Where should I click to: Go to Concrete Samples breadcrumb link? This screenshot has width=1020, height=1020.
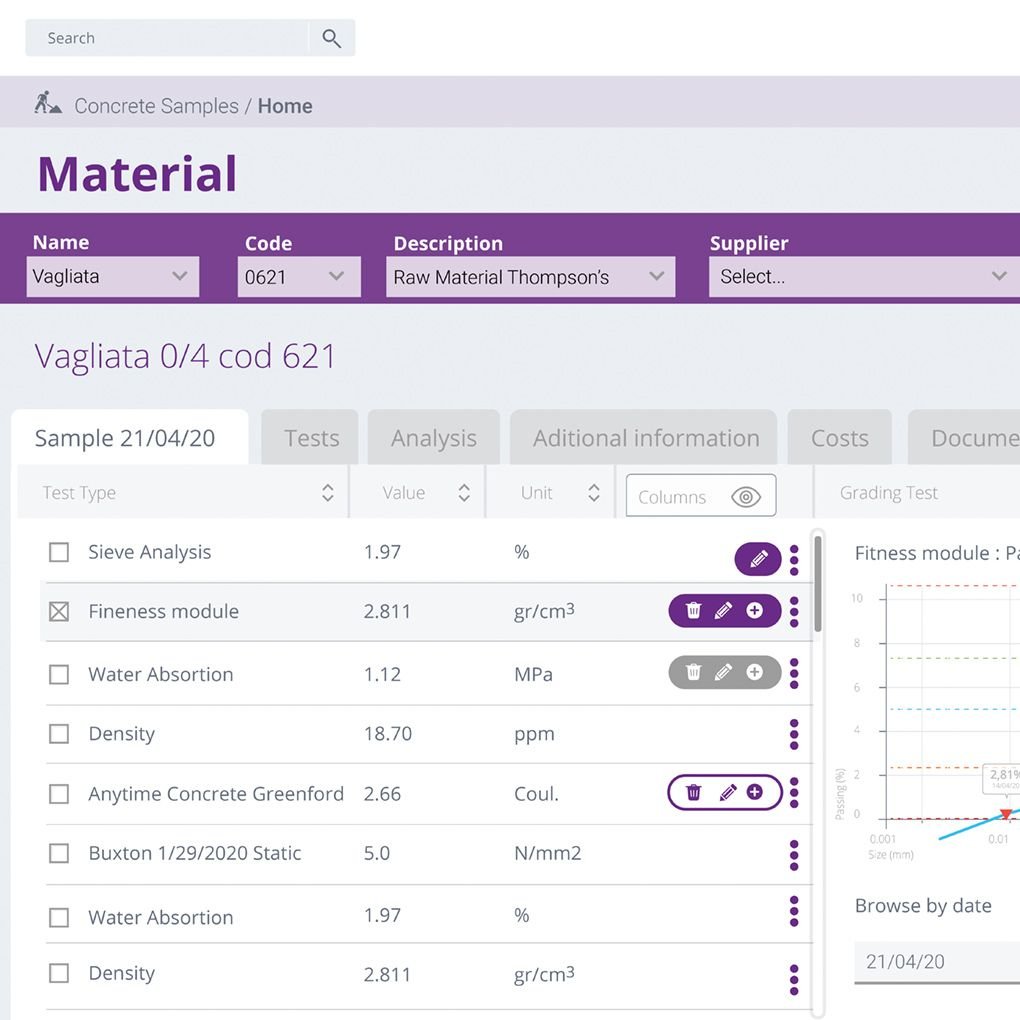click(156, 106)
